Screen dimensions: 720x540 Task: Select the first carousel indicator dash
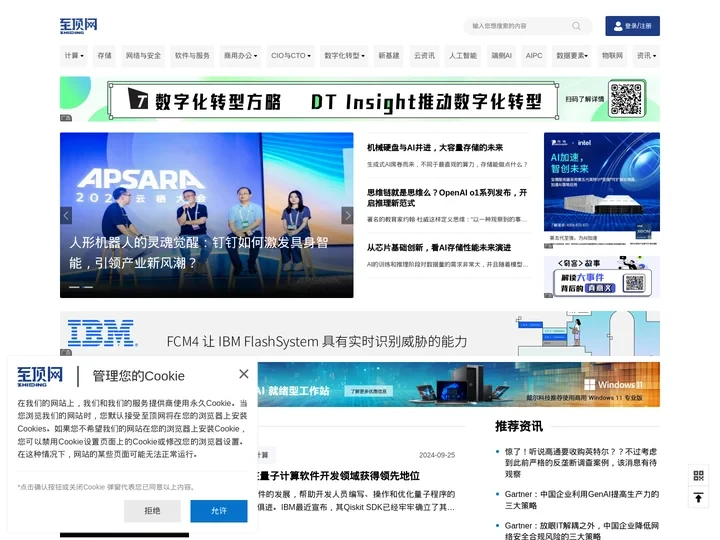coord(74,287)
